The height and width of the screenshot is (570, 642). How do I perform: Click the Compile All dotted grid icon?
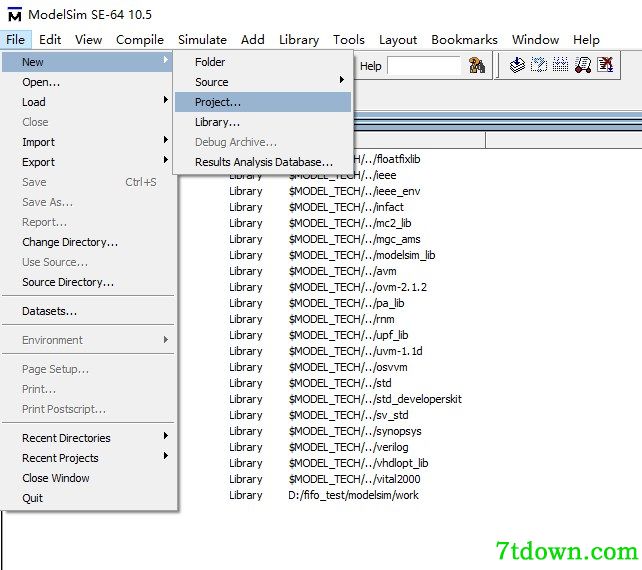[561, 65]
